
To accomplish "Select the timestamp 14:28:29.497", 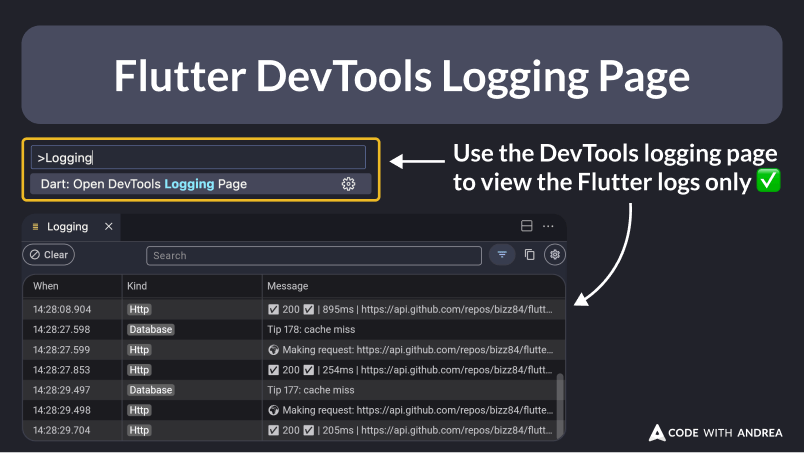I will click(62, 390).
